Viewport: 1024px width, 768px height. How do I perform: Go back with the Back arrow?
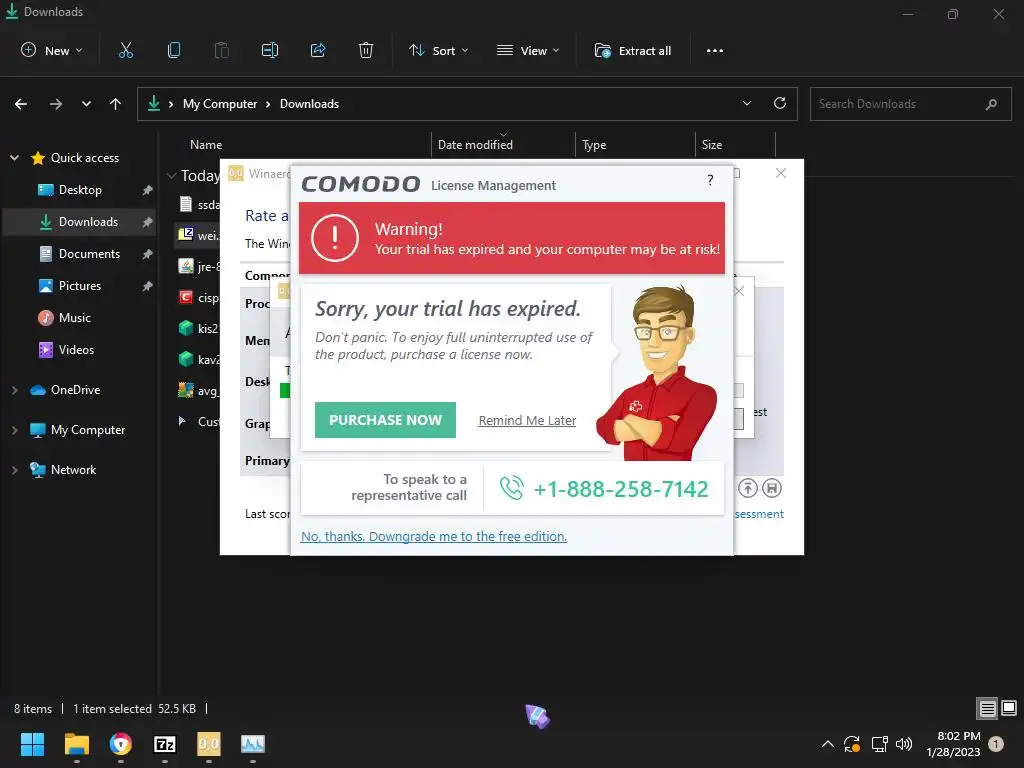tap(21, 104)
